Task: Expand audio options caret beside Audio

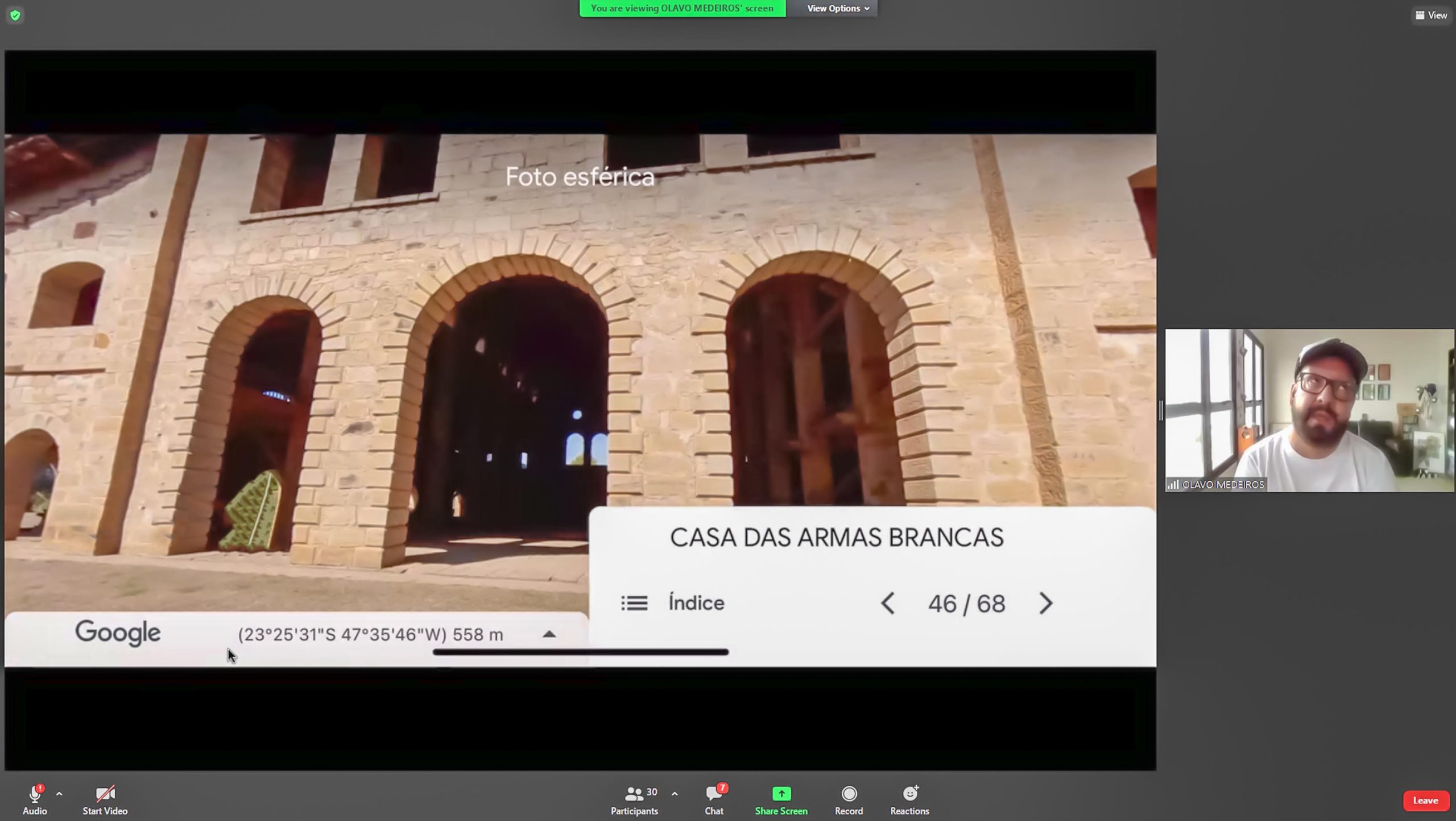Action: 59,794
